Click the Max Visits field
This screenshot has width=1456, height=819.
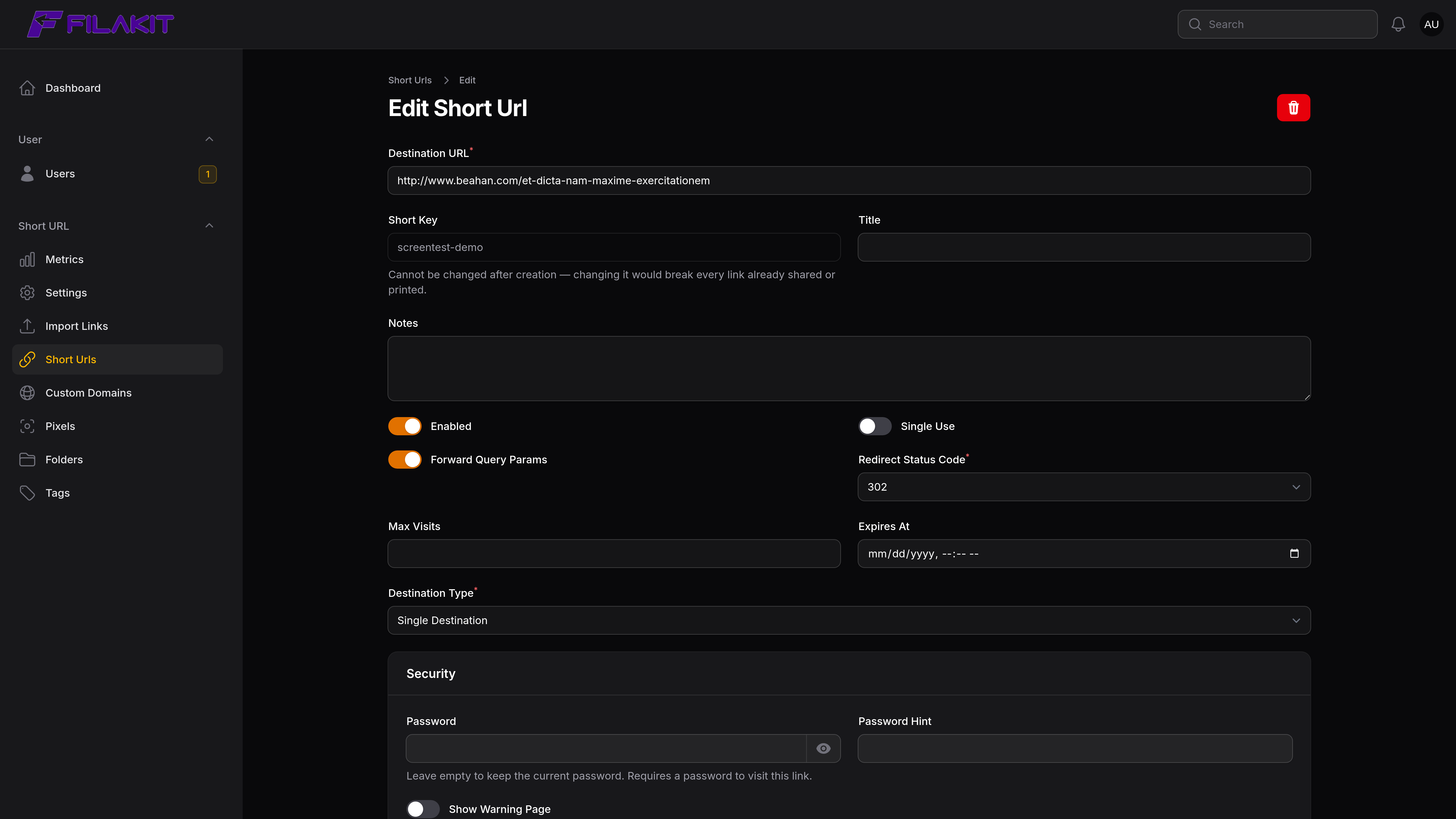point(614,553)
